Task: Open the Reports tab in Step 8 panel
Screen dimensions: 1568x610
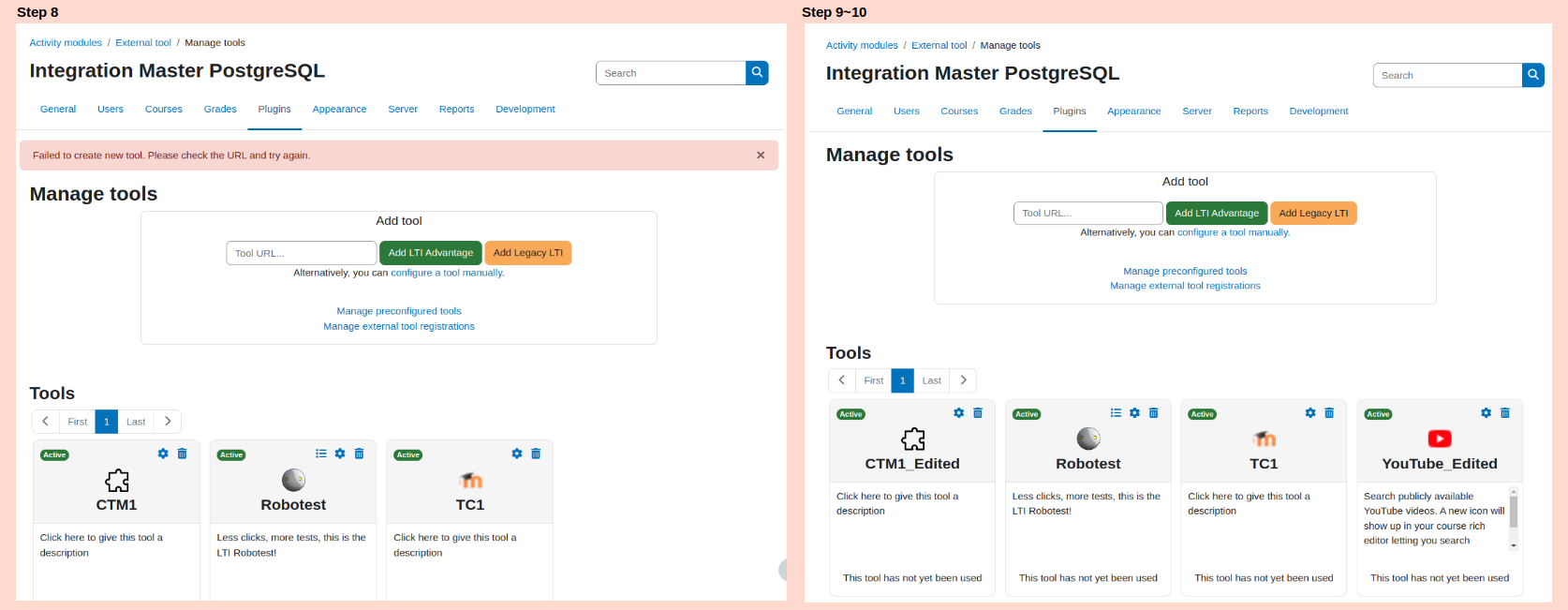Action: [457, 110]
